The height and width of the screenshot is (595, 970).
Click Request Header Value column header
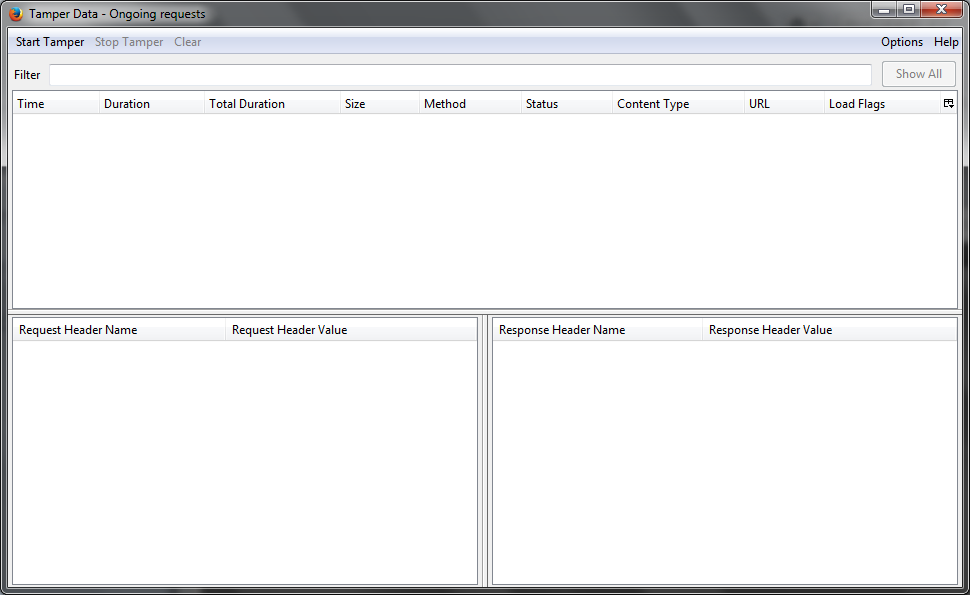(350, 330)
